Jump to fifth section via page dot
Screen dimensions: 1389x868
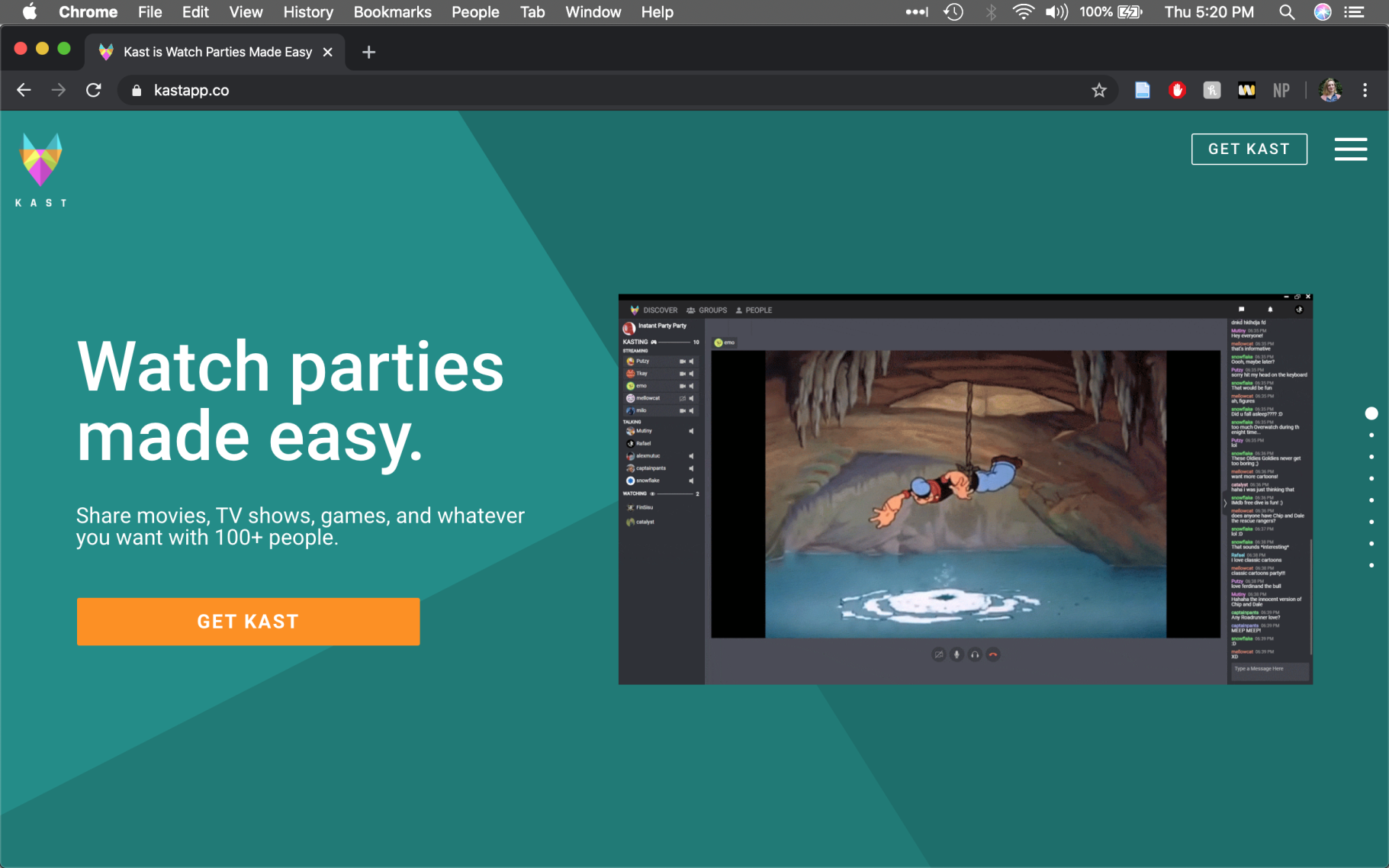tap(1371, 500)
